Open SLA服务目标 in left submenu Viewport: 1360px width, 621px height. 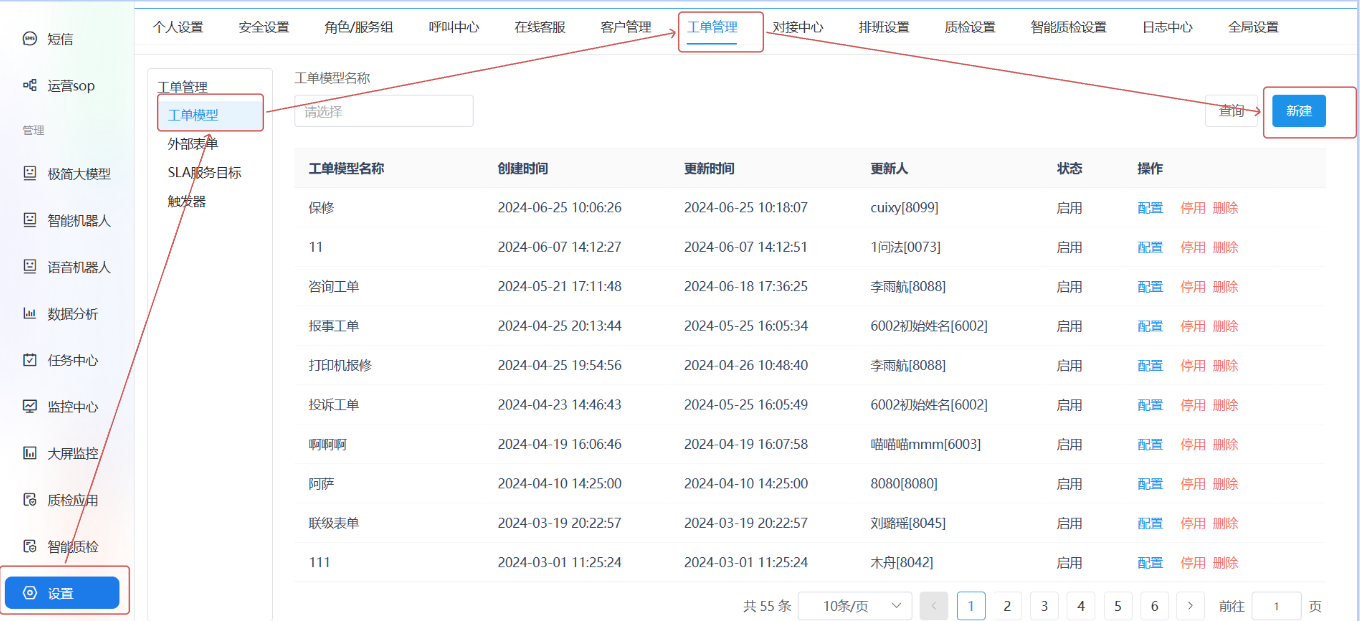[205, 172]
